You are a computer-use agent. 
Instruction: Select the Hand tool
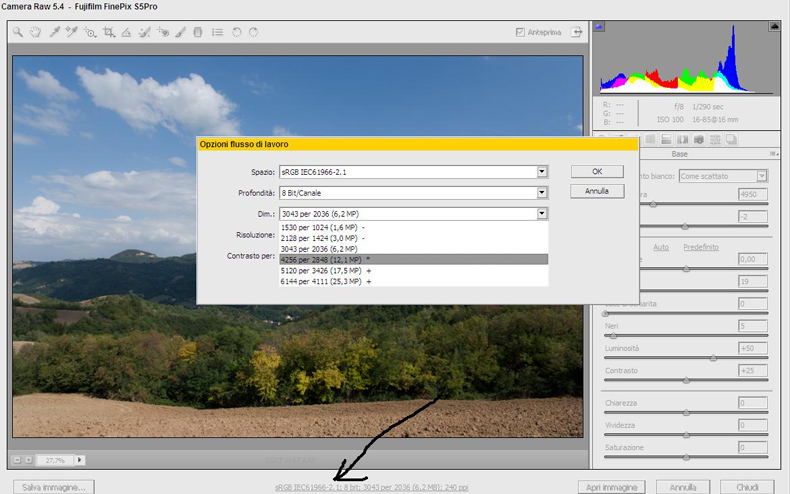36,32
